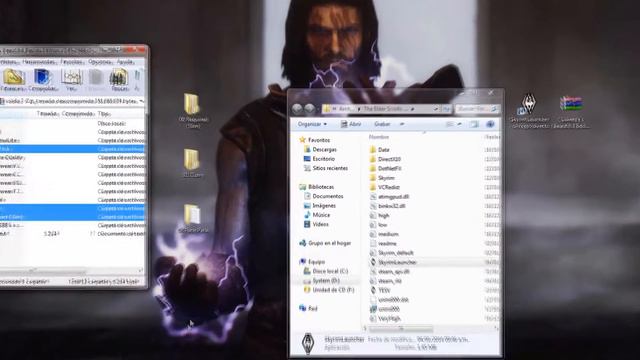Open the Ayuda menu in WinRAR

(x=125, y=62)
